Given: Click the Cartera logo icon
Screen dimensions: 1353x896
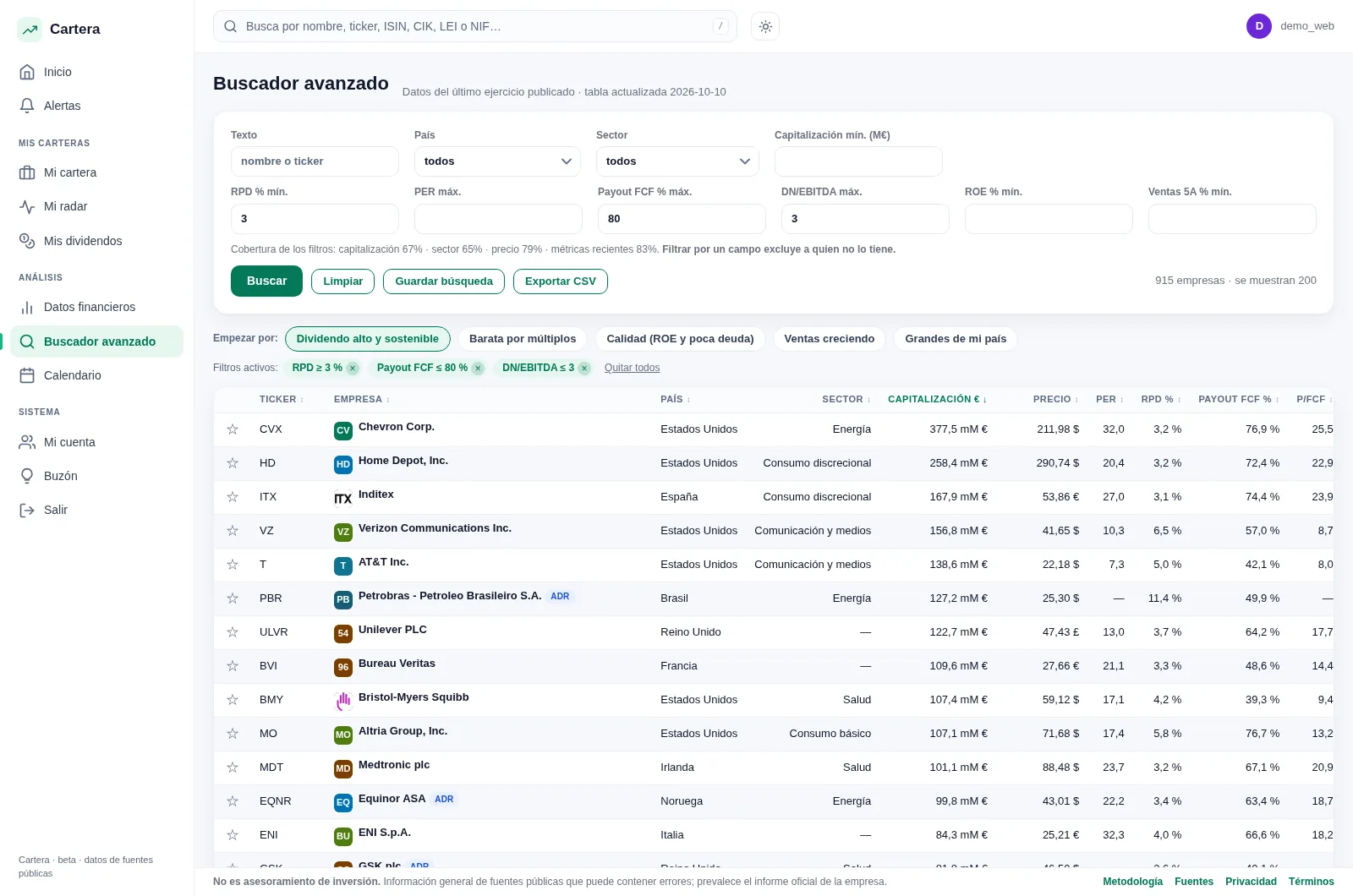Looking at the screenshot, I should click(30, 30).
